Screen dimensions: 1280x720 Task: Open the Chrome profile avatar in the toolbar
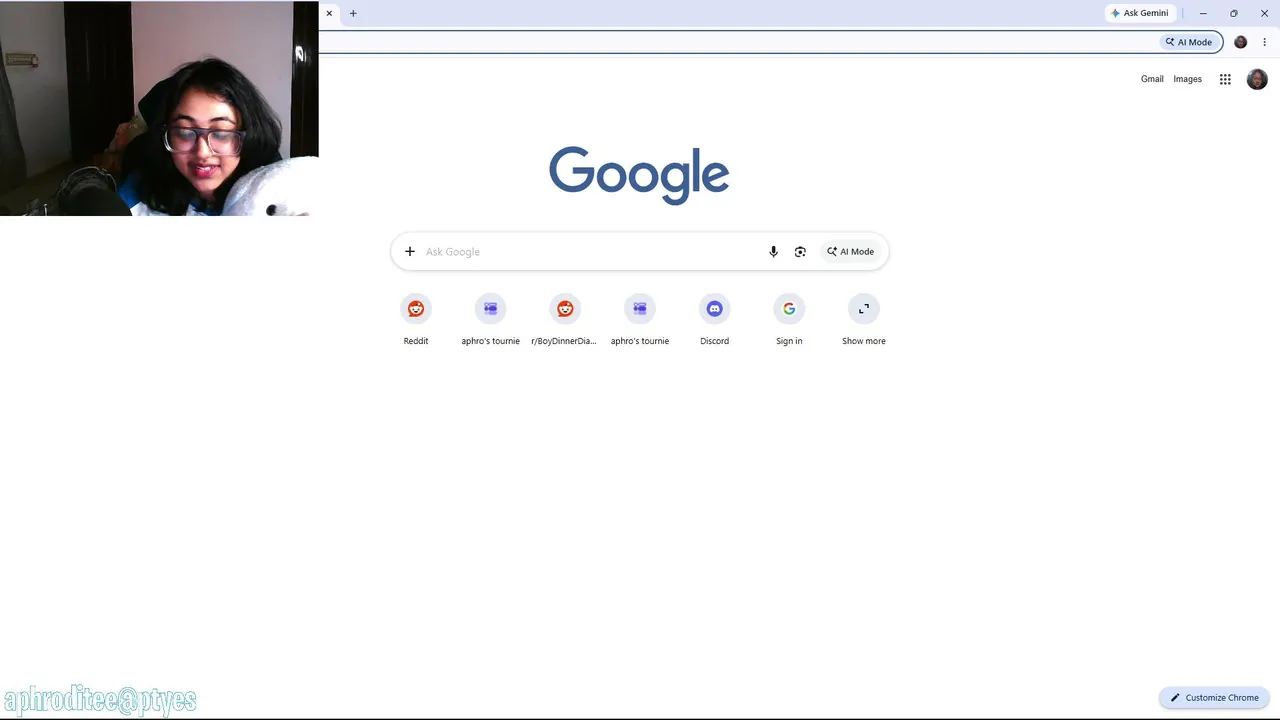click(x=1241, y=42)
